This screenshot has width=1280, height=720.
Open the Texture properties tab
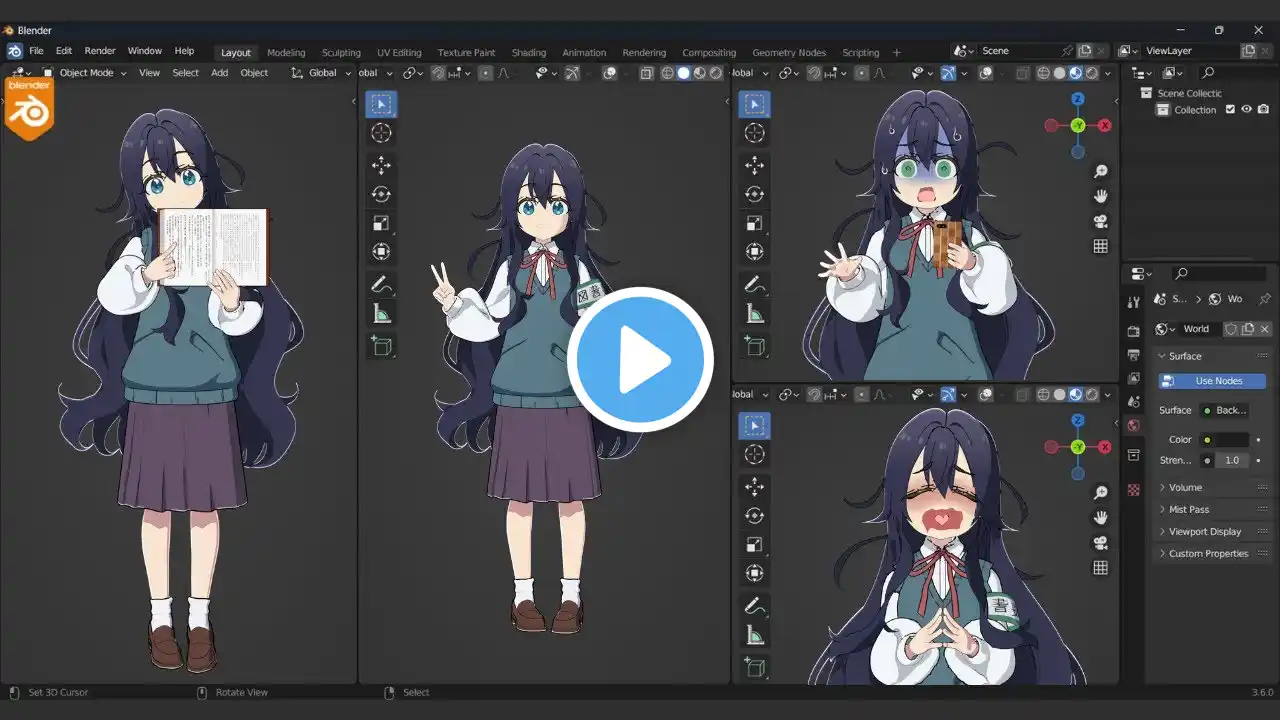1133,490
